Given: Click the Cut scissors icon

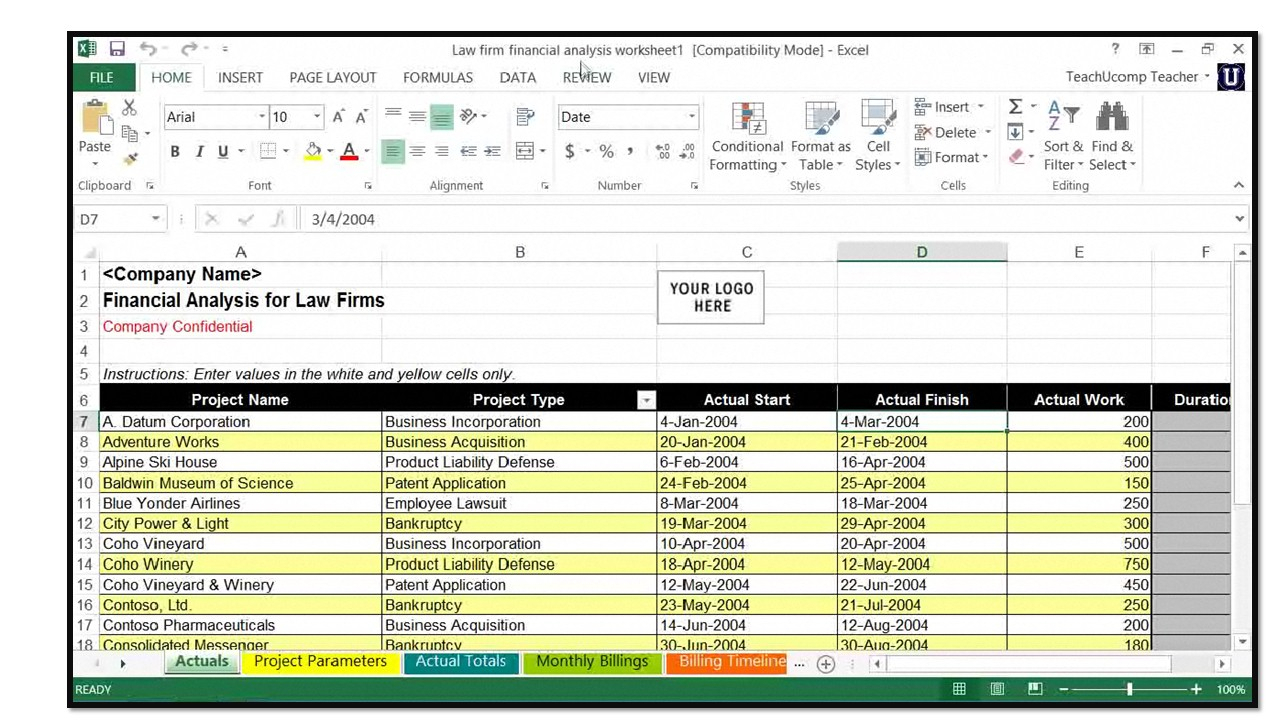Looking at the screenshot, I should (x=129, y=108).
